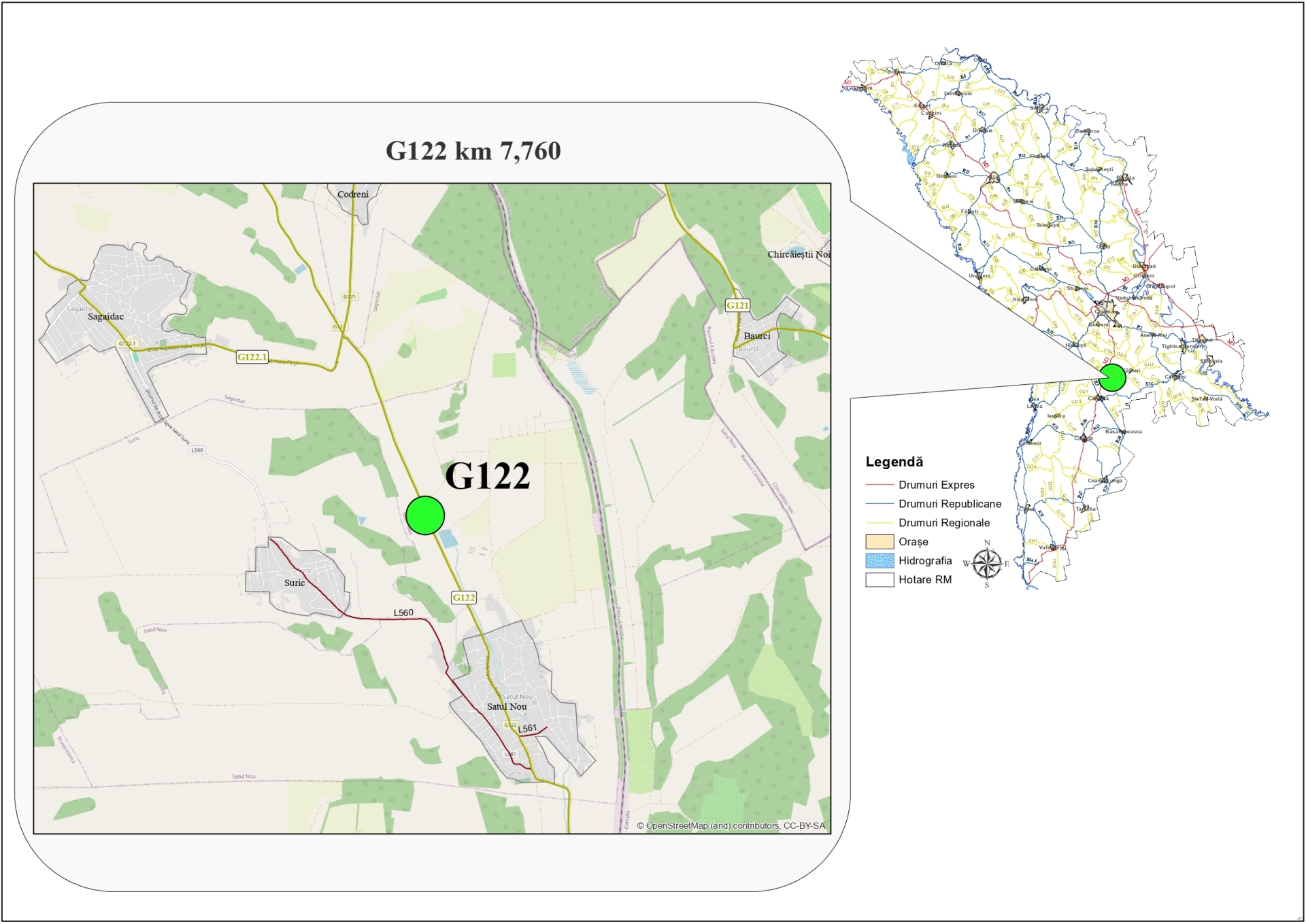
Task: Click the Drumuri Republicane legend entry
Action: [949, 504]
